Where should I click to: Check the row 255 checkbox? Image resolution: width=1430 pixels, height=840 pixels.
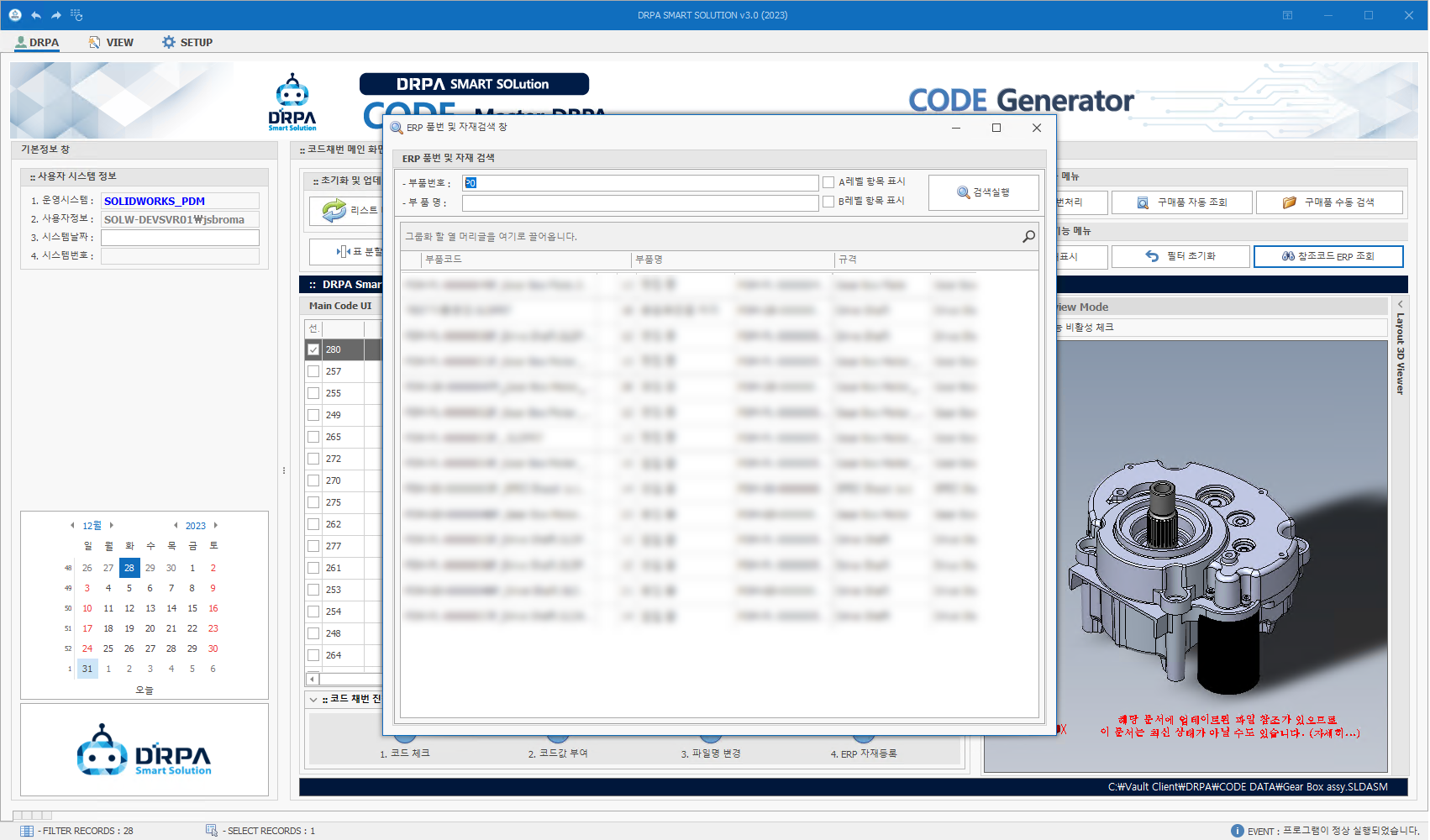point(313,393)
